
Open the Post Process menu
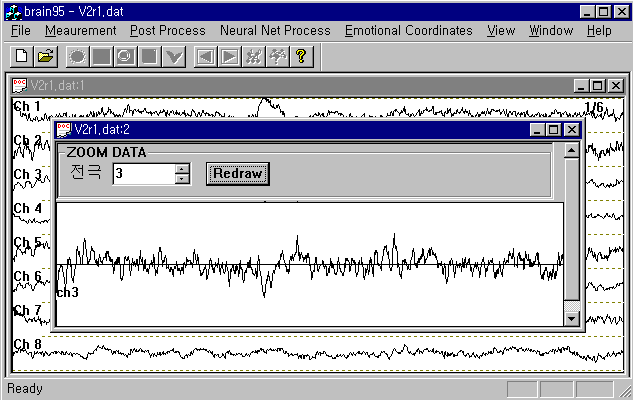[x=168, y=31]
